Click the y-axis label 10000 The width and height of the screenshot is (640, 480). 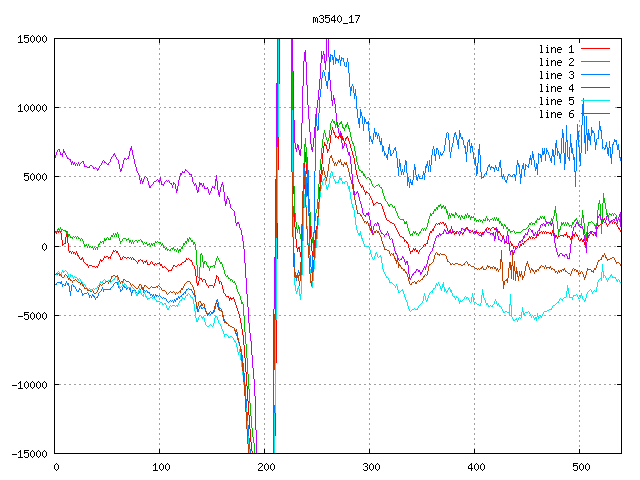(x=32, y=108)
